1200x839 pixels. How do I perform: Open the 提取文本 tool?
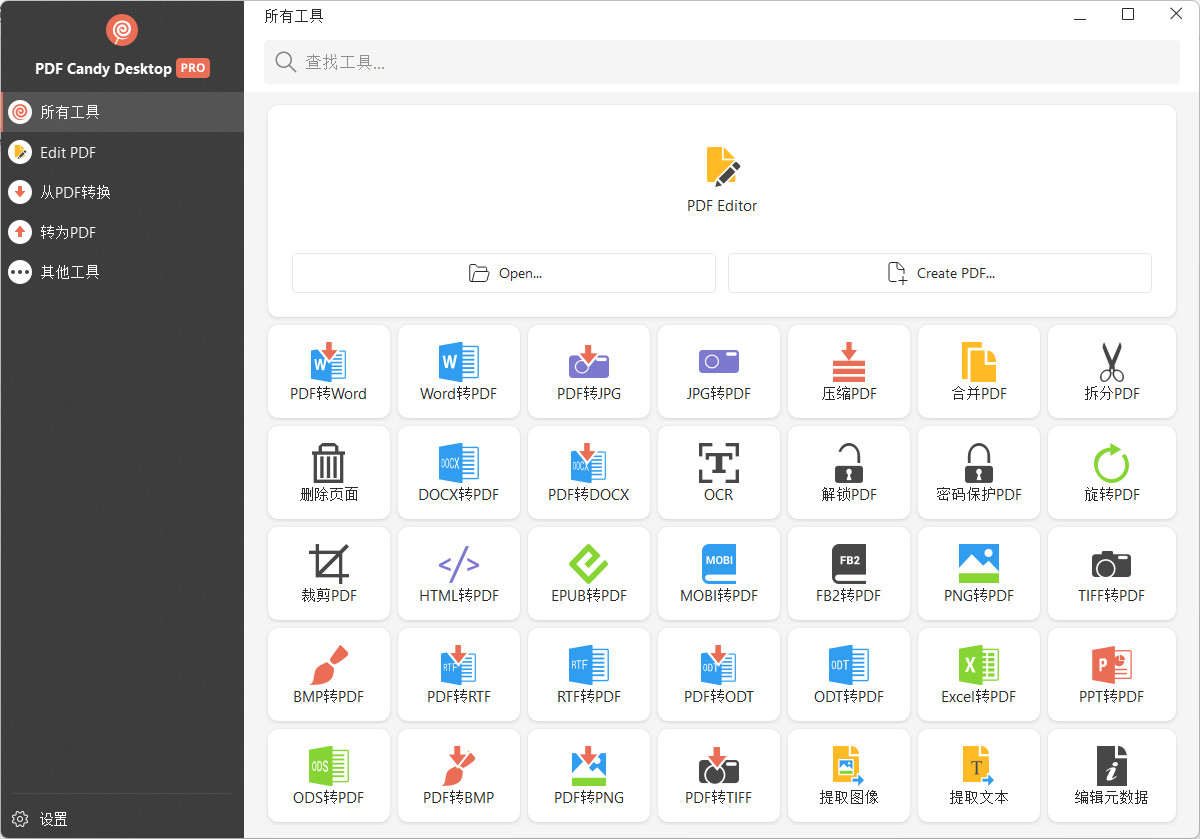click(979, 775)
